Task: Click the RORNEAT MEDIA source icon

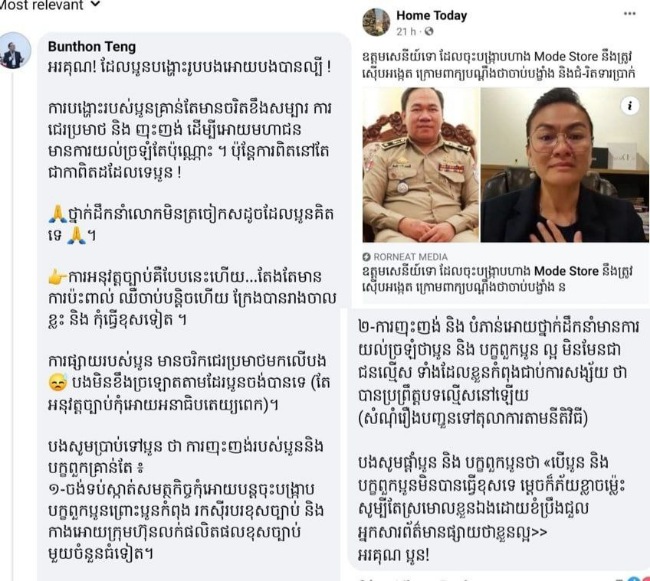Action: [366, 257]
